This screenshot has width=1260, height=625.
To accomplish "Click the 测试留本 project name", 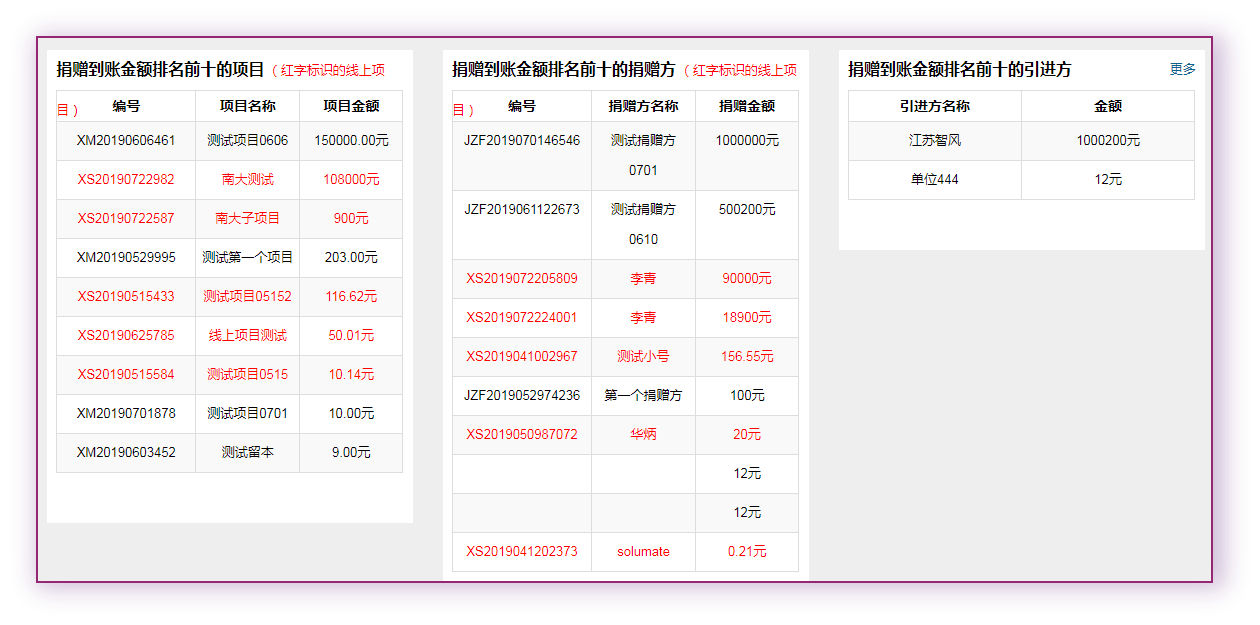I will 247,453.
